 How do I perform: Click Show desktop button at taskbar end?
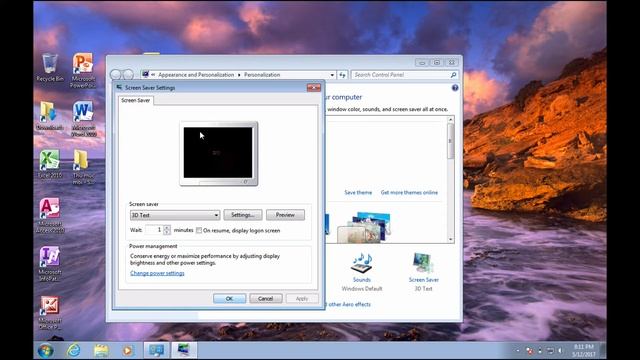[x=603, y=351]
